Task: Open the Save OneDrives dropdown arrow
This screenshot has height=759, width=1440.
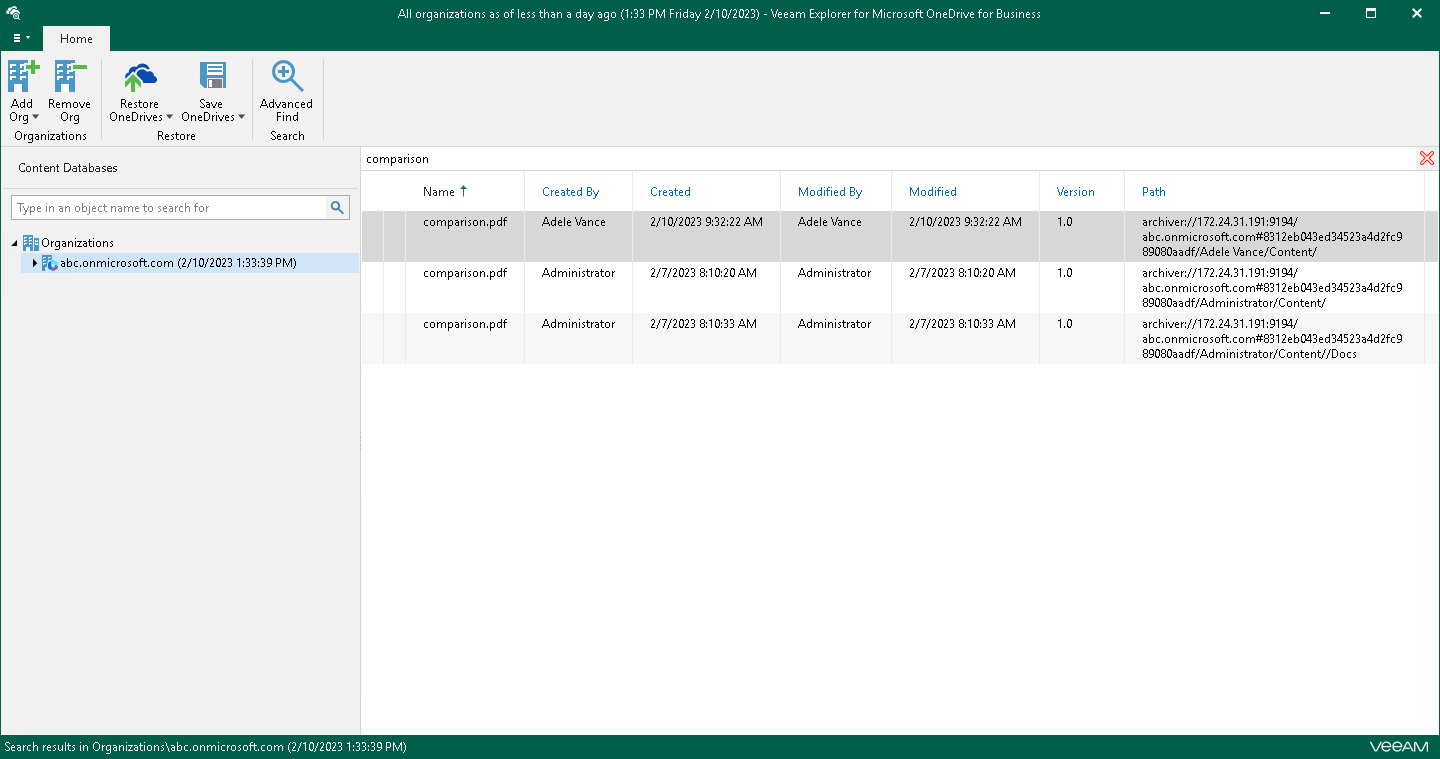Action: pos(241,117)
